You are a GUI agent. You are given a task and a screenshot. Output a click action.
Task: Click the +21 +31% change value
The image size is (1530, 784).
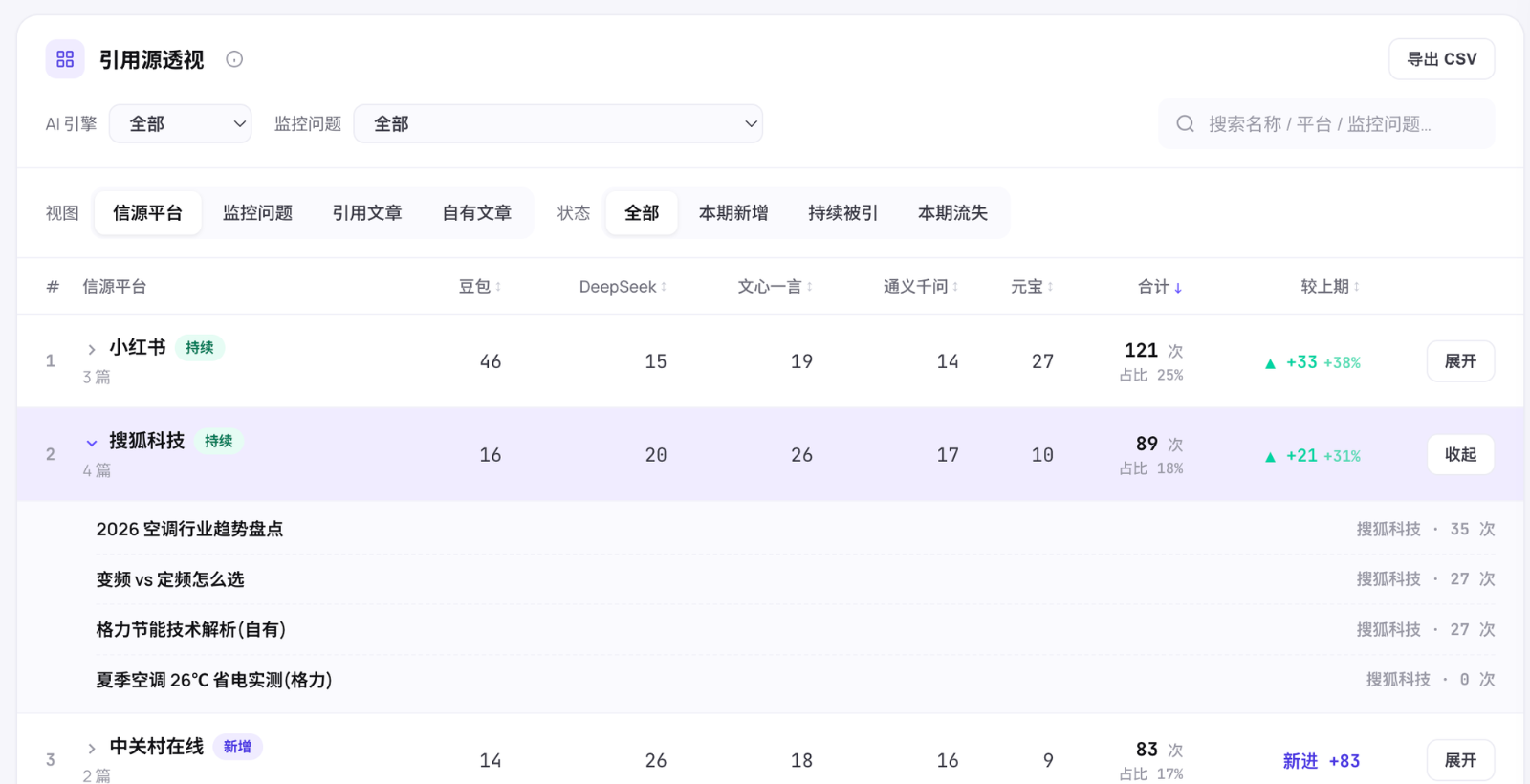click(1323, 456)
